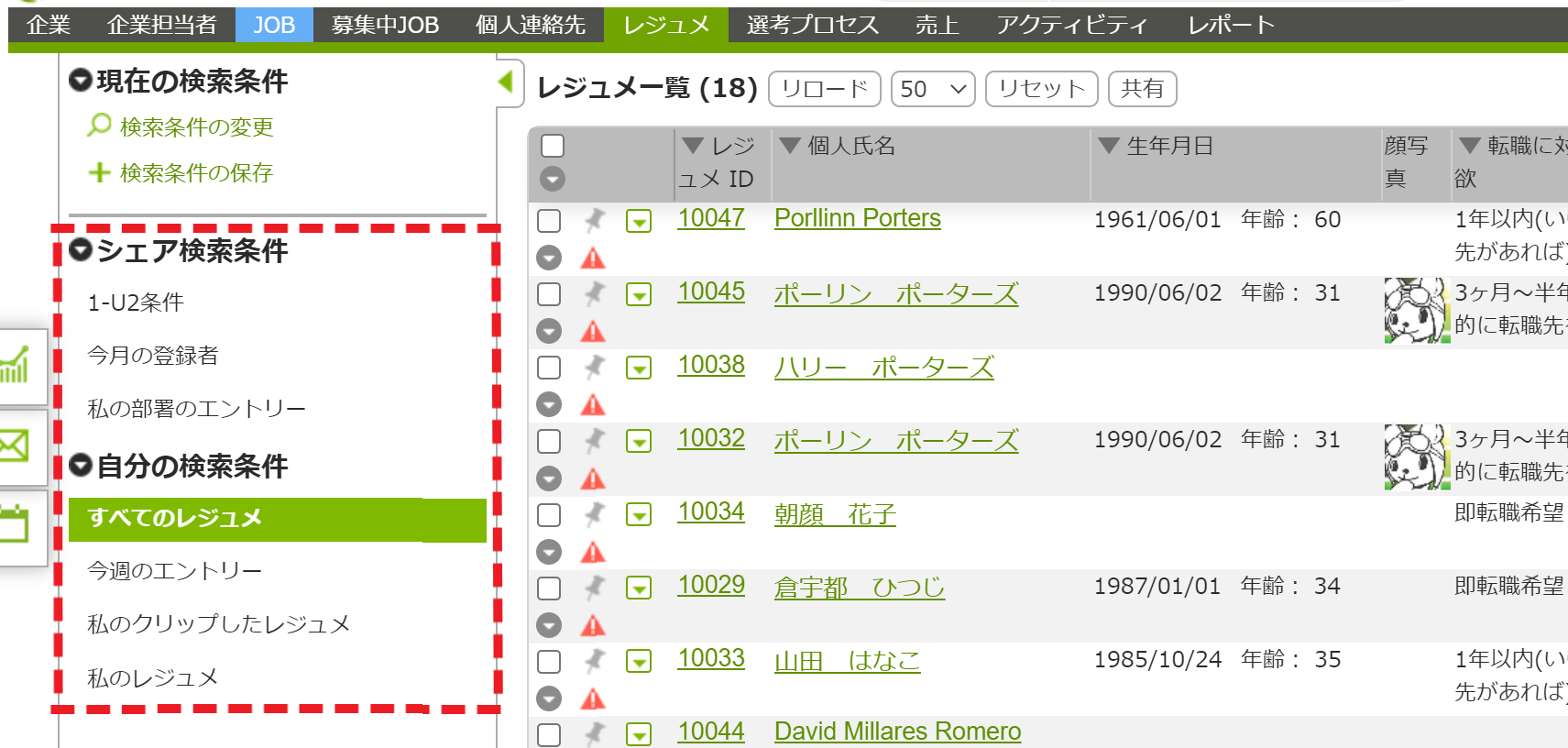The image size is (1568, 748).
Task: Click the リセット button
Action: [x=1041, y=89]
